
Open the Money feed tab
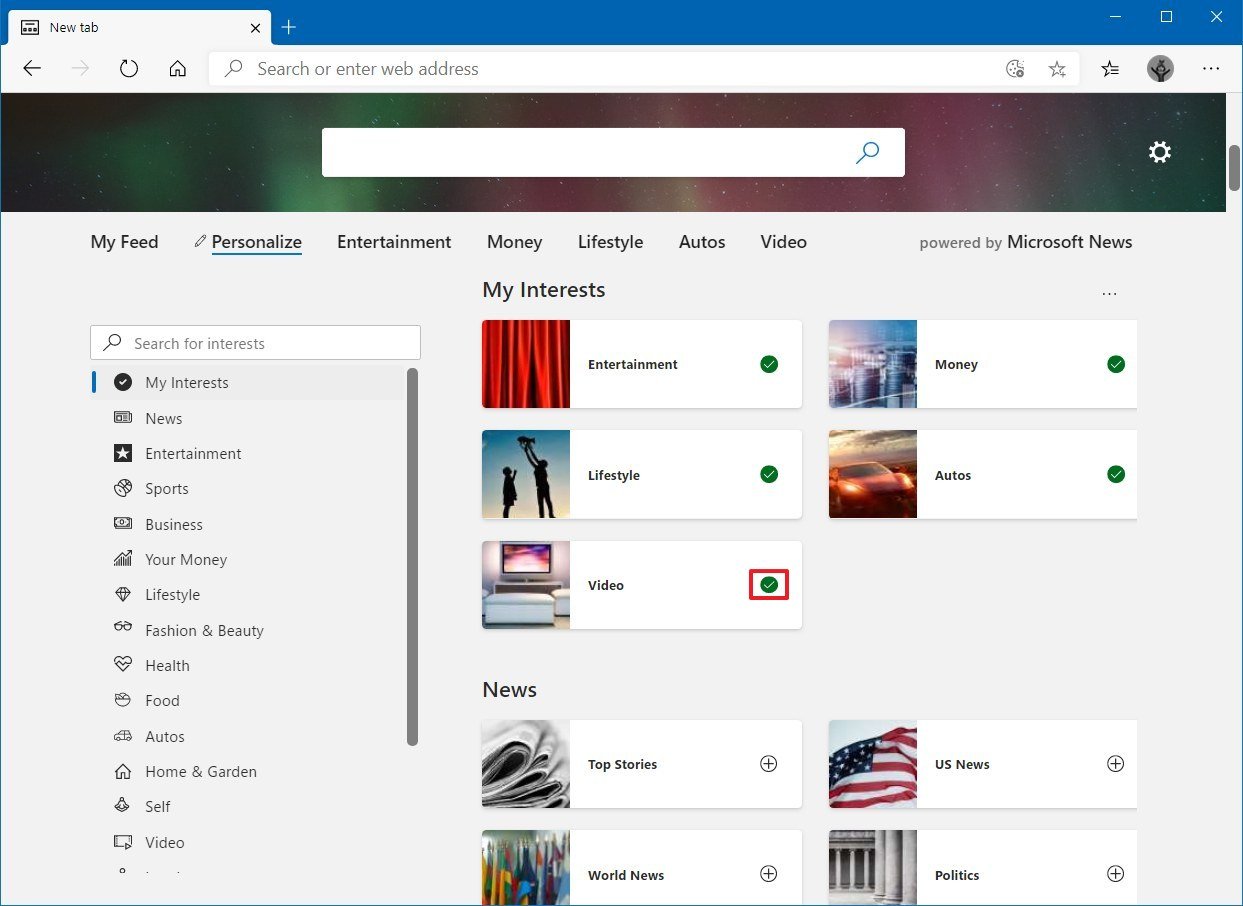[514, 242]
